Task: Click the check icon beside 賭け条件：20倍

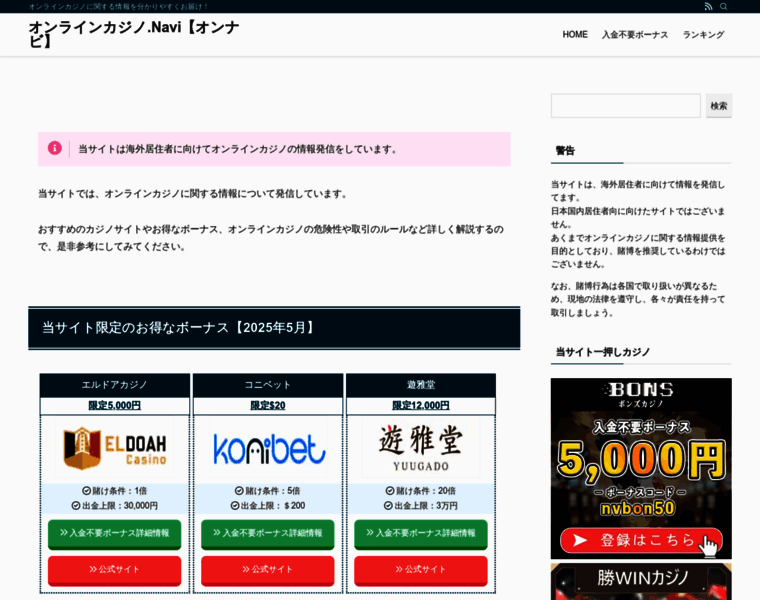Action: tap(390, 490)
